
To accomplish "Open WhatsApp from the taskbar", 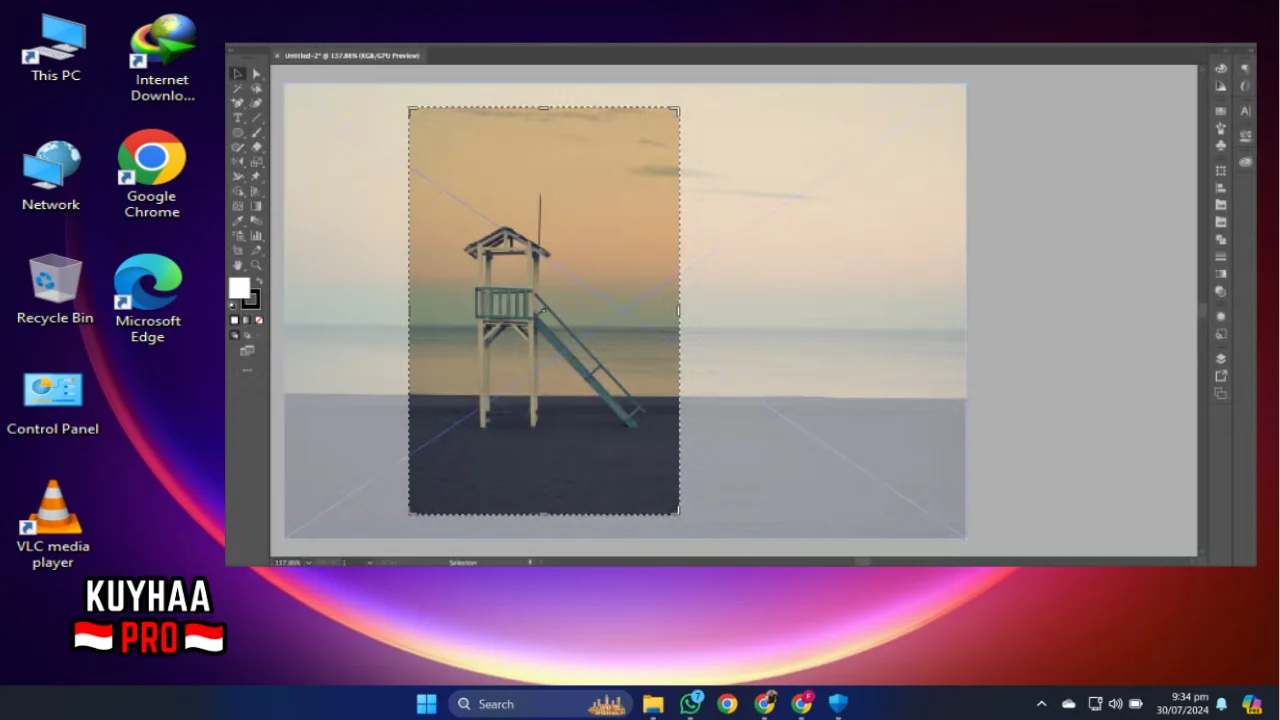I will [690, 704].
